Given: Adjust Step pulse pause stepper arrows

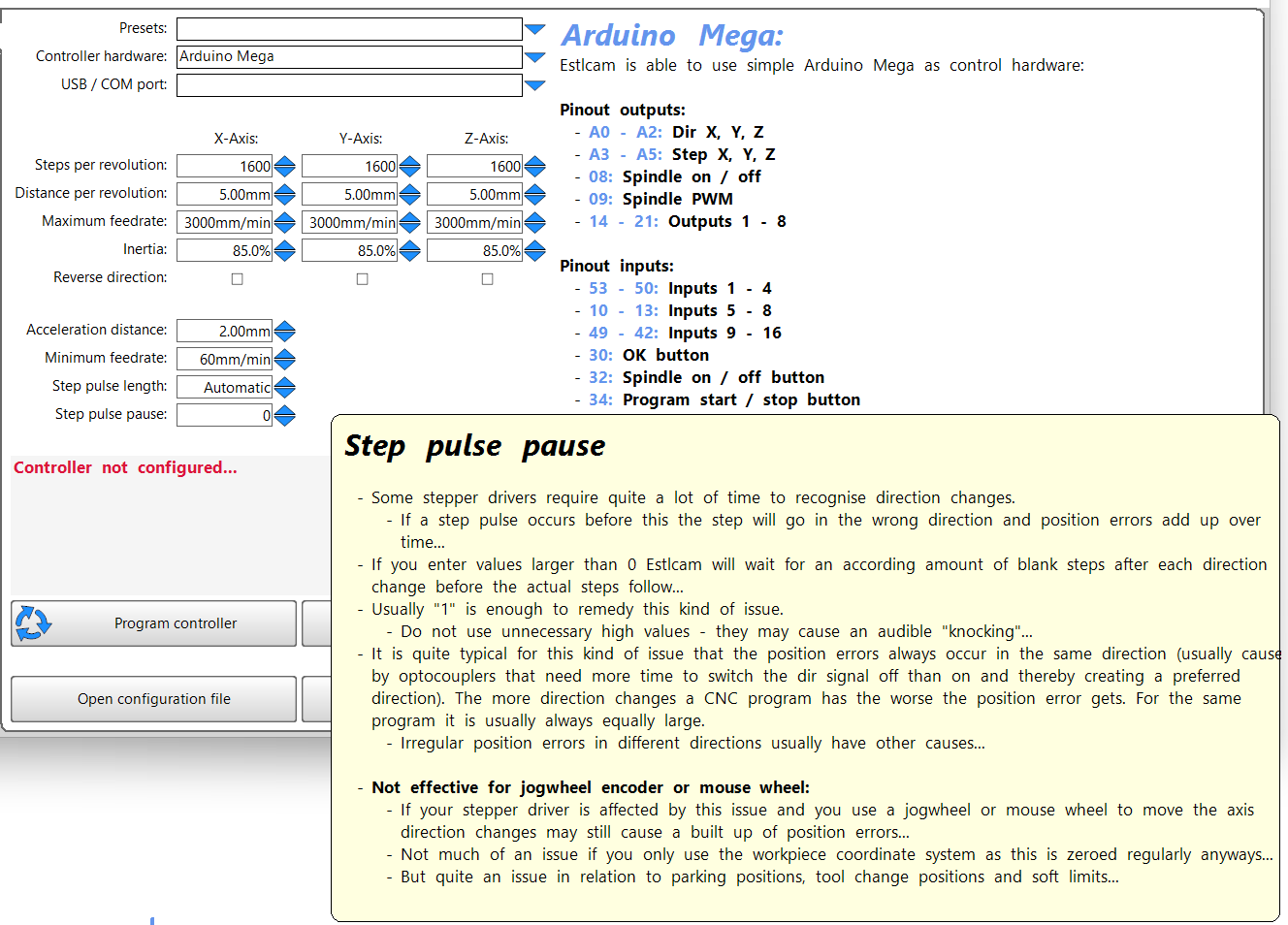Looking at the screenshot, I should point(284,416).
